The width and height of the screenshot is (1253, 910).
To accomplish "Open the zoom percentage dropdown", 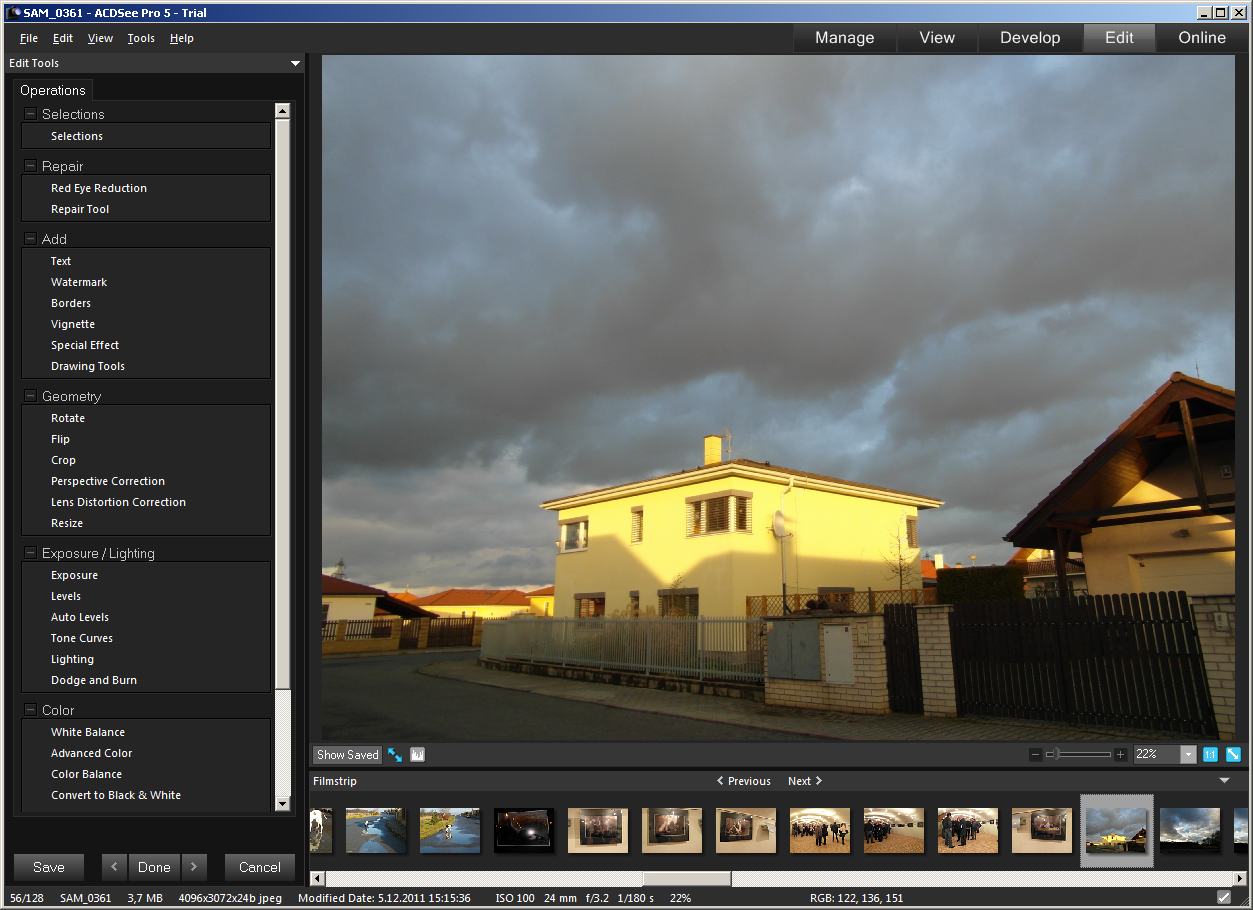I will coord(1188,755).
